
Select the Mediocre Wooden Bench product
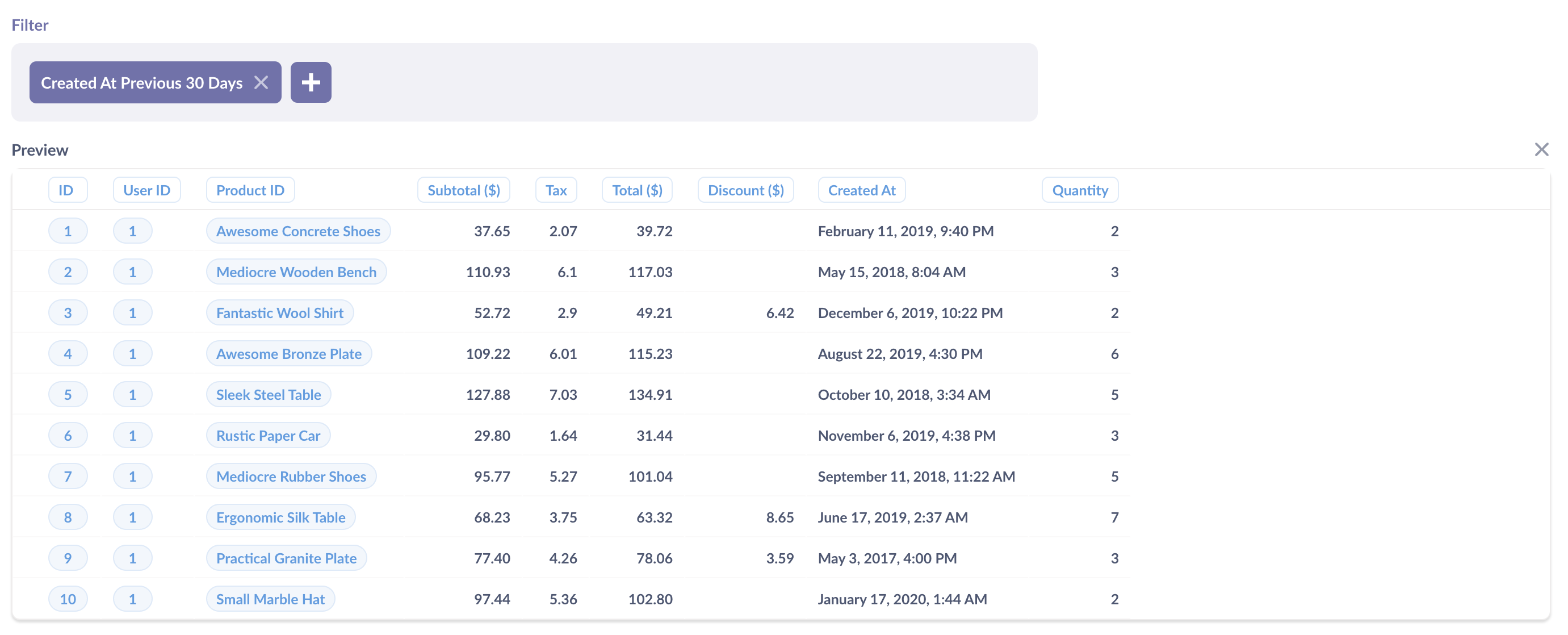pyautogui.click(x=296, y=271)
